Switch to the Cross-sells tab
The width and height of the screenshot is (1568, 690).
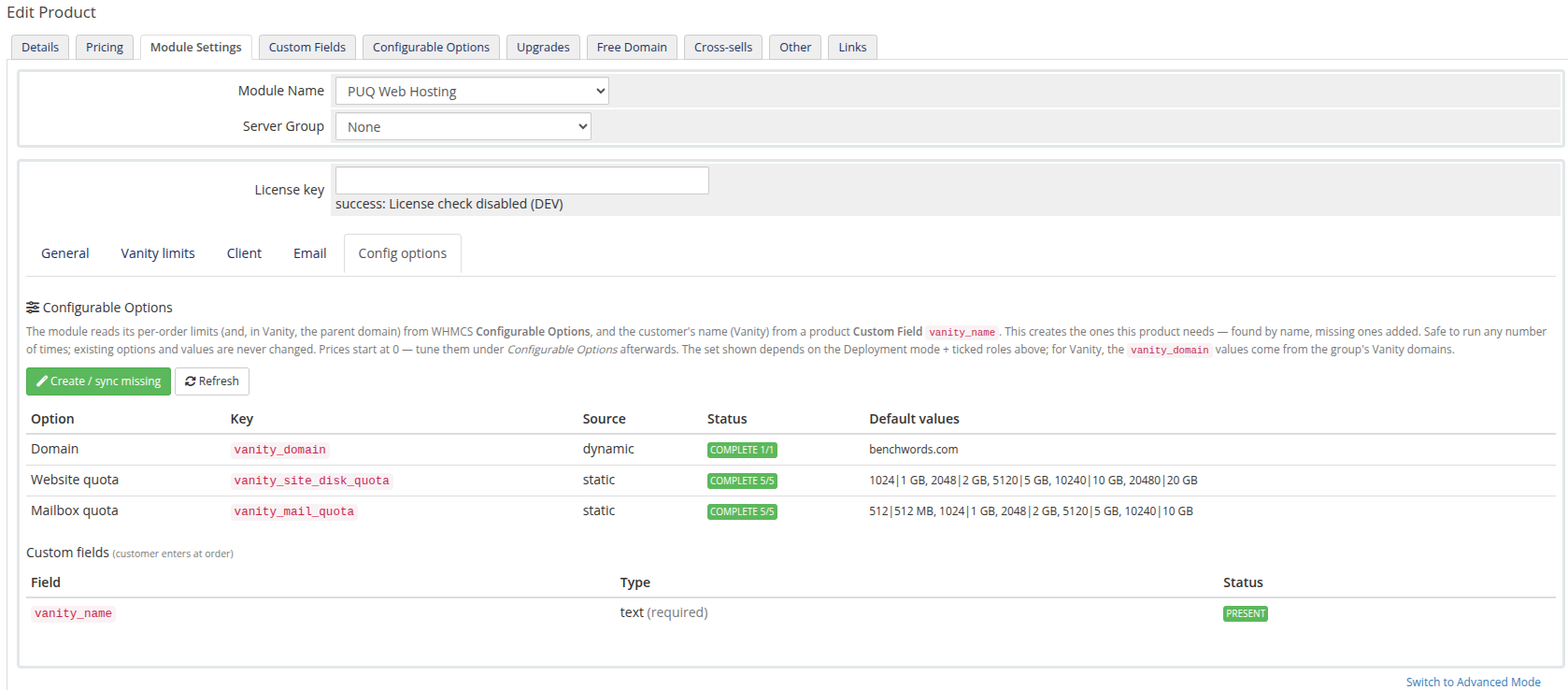coord(723,47)
